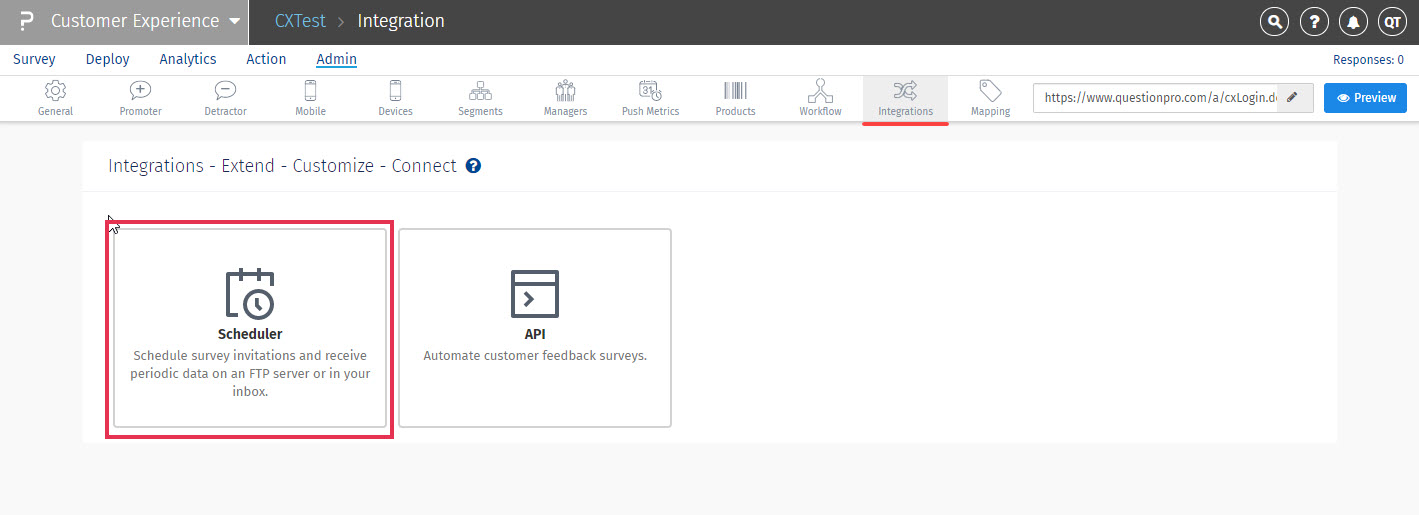This screenshot has width=1419, height=515.
Task: Open the help question mark in header
Action: click(1313, 21)
